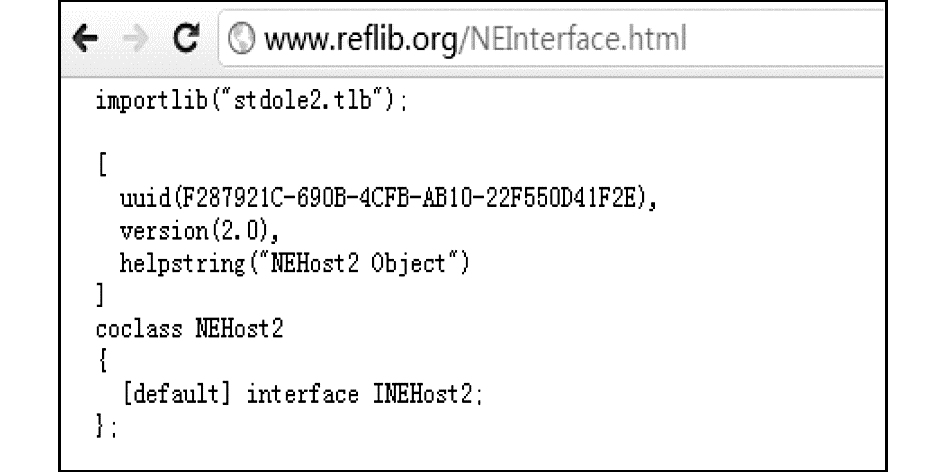Click the "NEHost2 Object" string text
945x472 pixels.
click(x=358, y=263)
